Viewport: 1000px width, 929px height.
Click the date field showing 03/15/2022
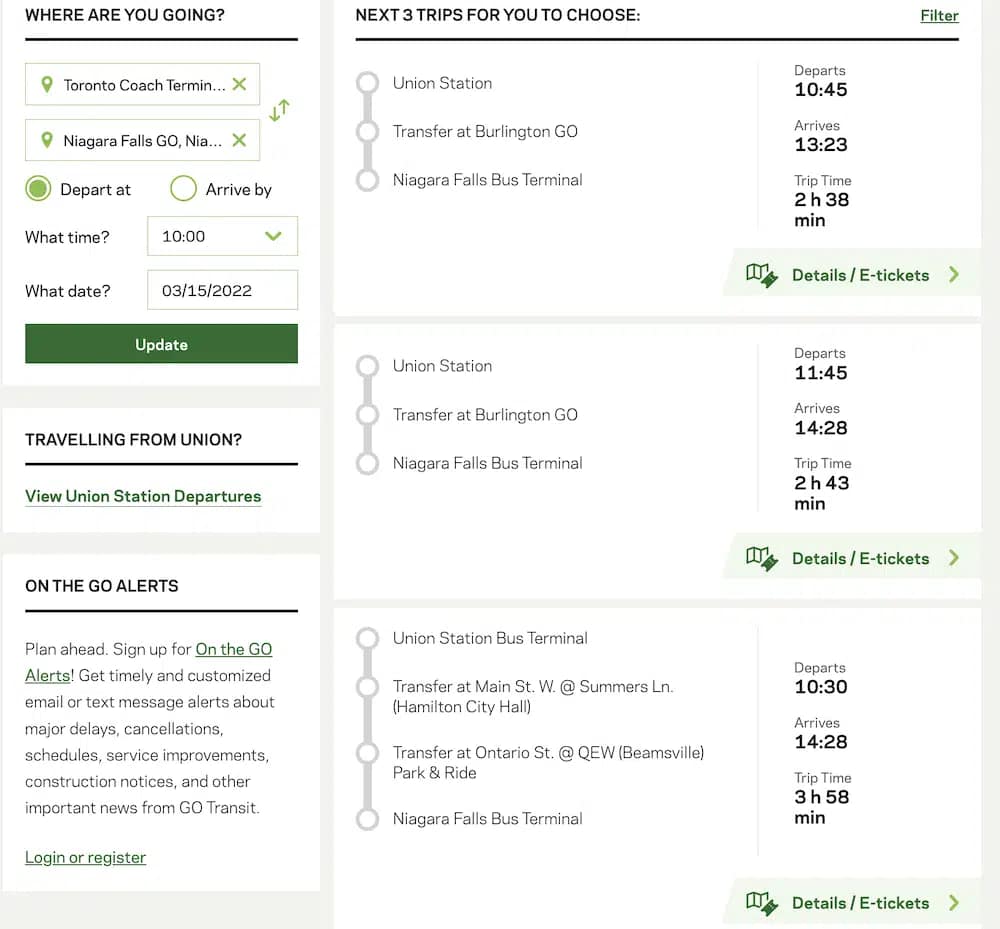[x=222, y=290]
